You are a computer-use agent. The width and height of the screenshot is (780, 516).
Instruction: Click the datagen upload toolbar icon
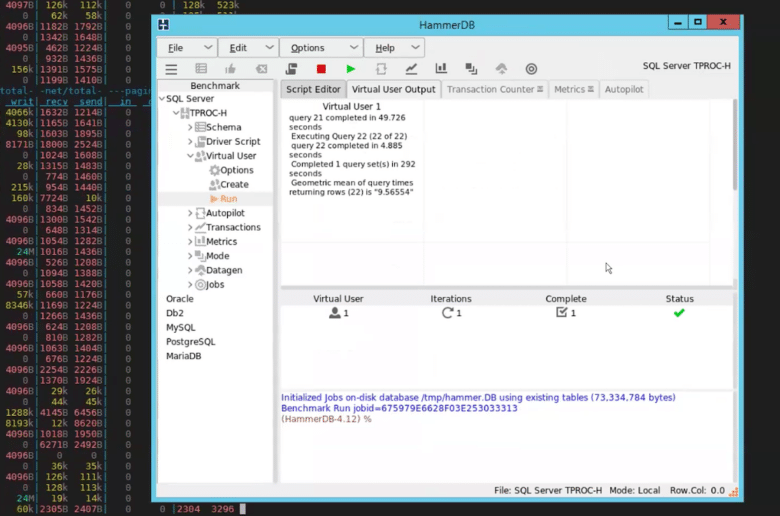[x=501, y=69]
